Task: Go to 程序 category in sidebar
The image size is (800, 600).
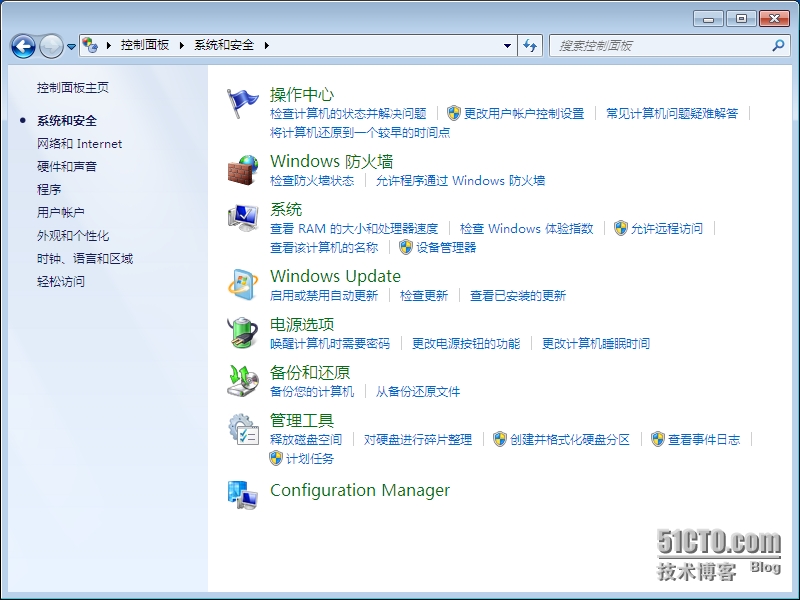Action: [x=49, y=190]
